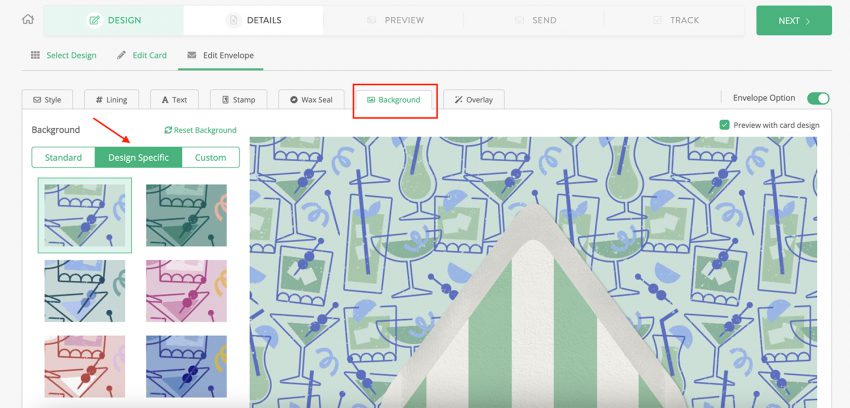Image resolution: width=850 pixels, height=408 pixels.
Task: Switch to the Text tab
Action: click(x=174, y=100)
